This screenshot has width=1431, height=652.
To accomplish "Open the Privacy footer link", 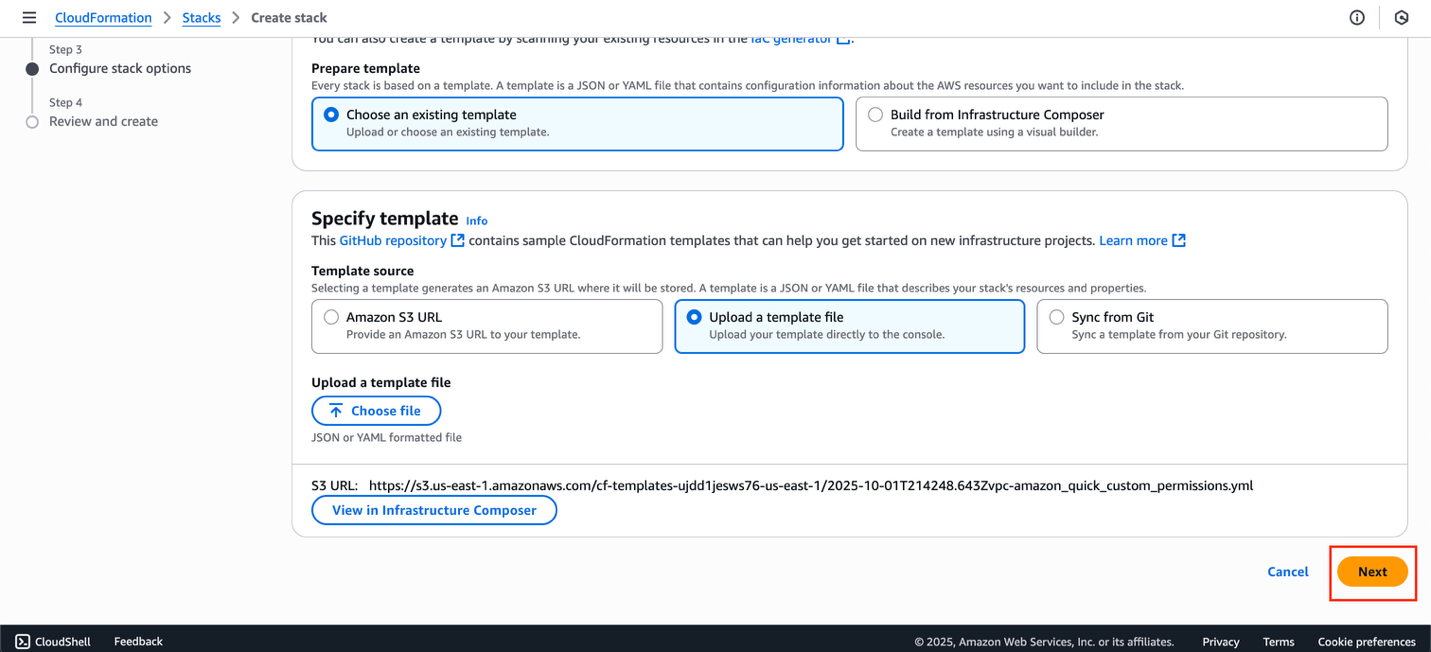I will coord(1221,642).
